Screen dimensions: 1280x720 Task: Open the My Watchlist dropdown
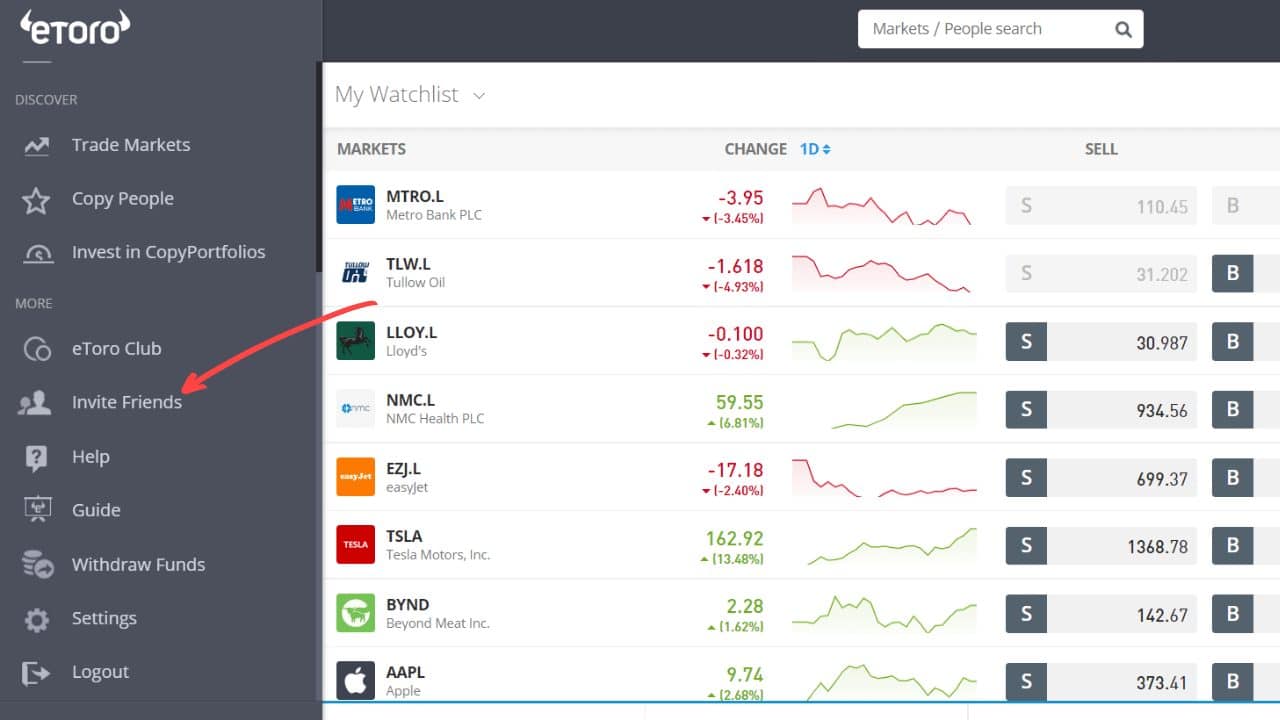pos(479,95)
